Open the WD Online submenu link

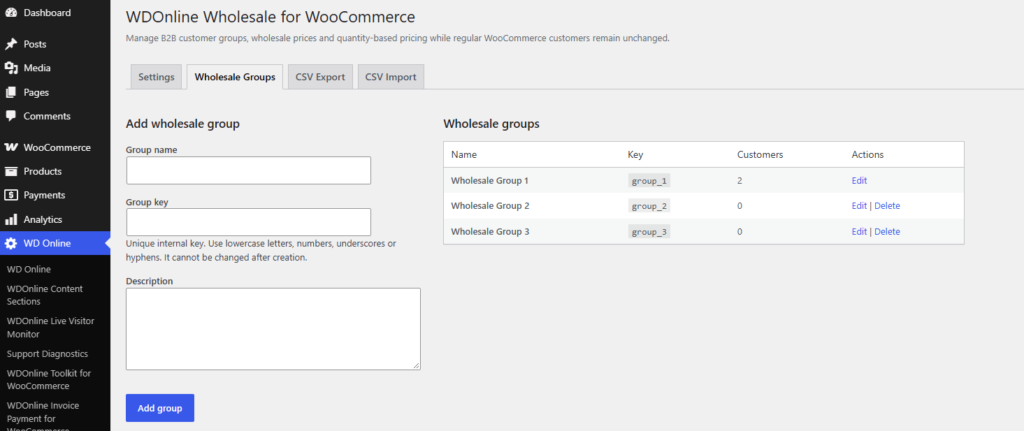click(29, 269)
